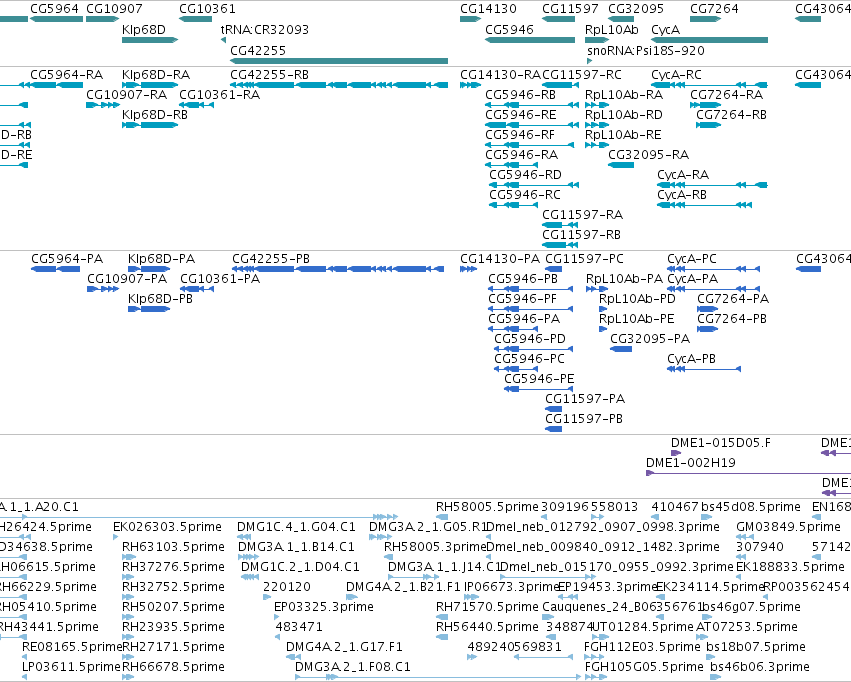Select the AT07253.5prime EST label

747,627
